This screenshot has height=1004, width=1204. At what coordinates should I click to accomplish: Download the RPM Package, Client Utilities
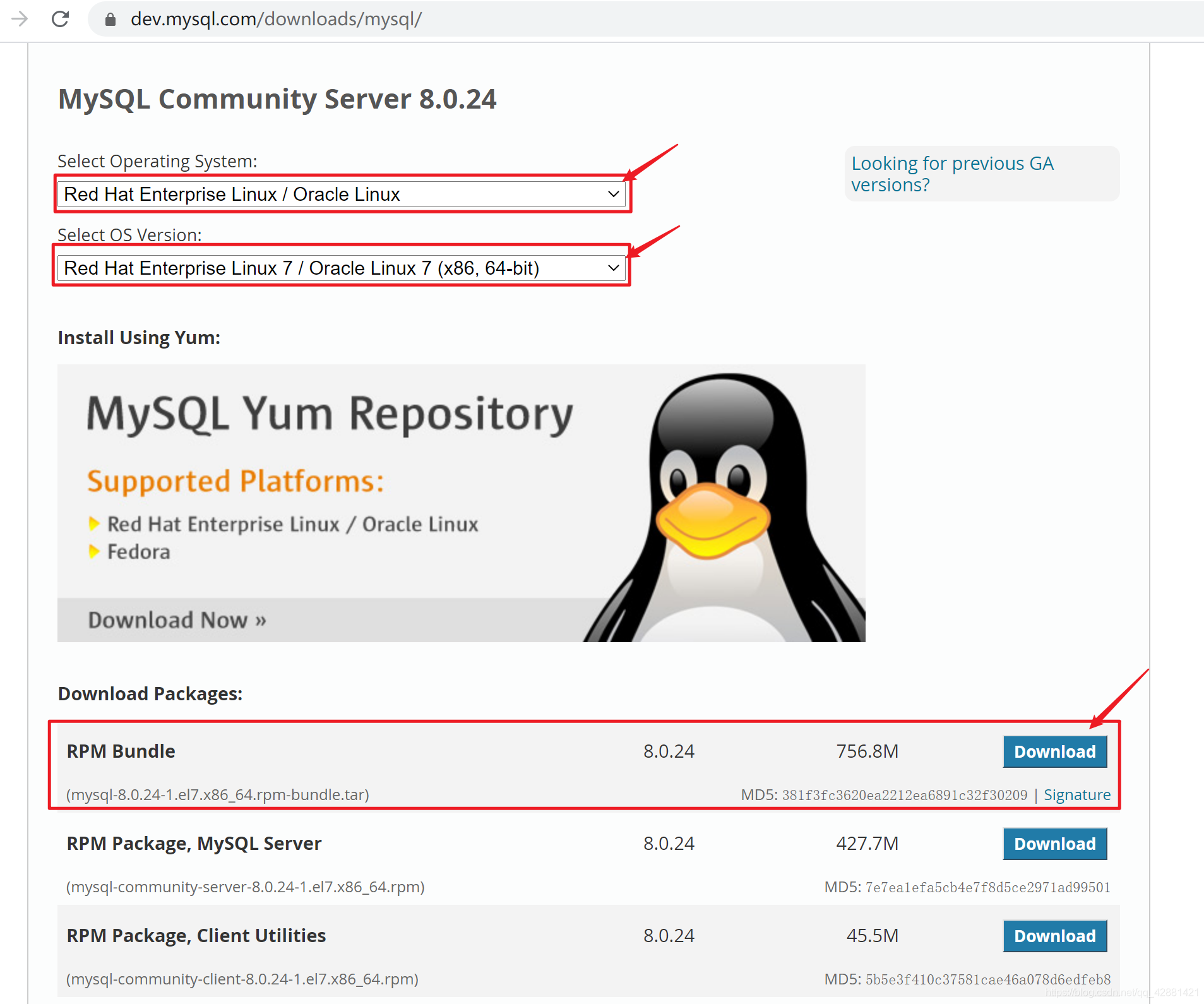[x=1055, y=936]
